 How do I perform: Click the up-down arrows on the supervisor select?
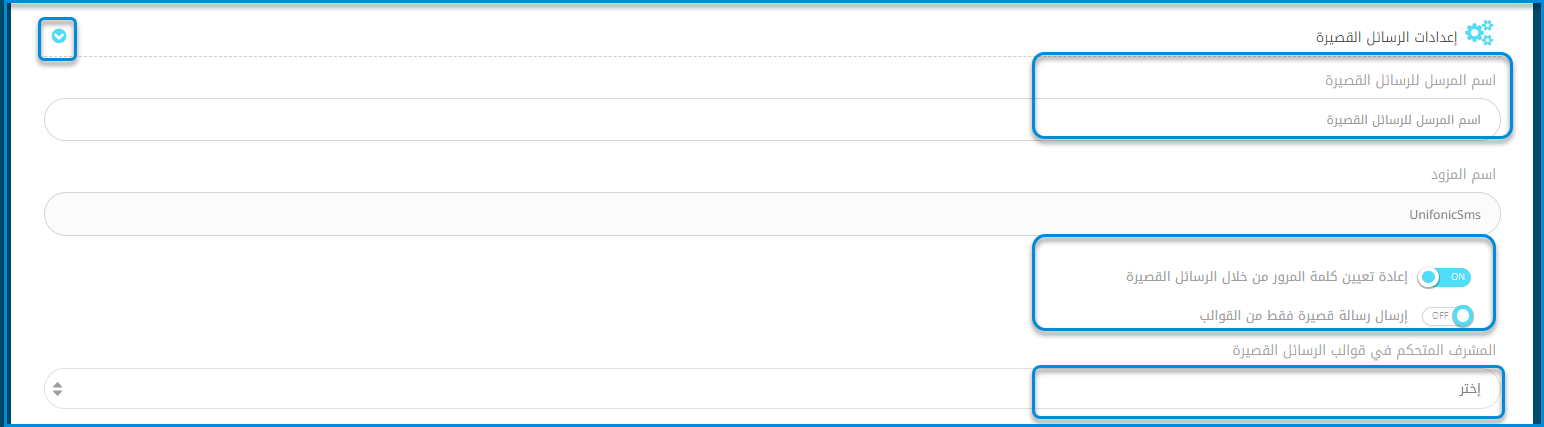(x=58, y=389)
